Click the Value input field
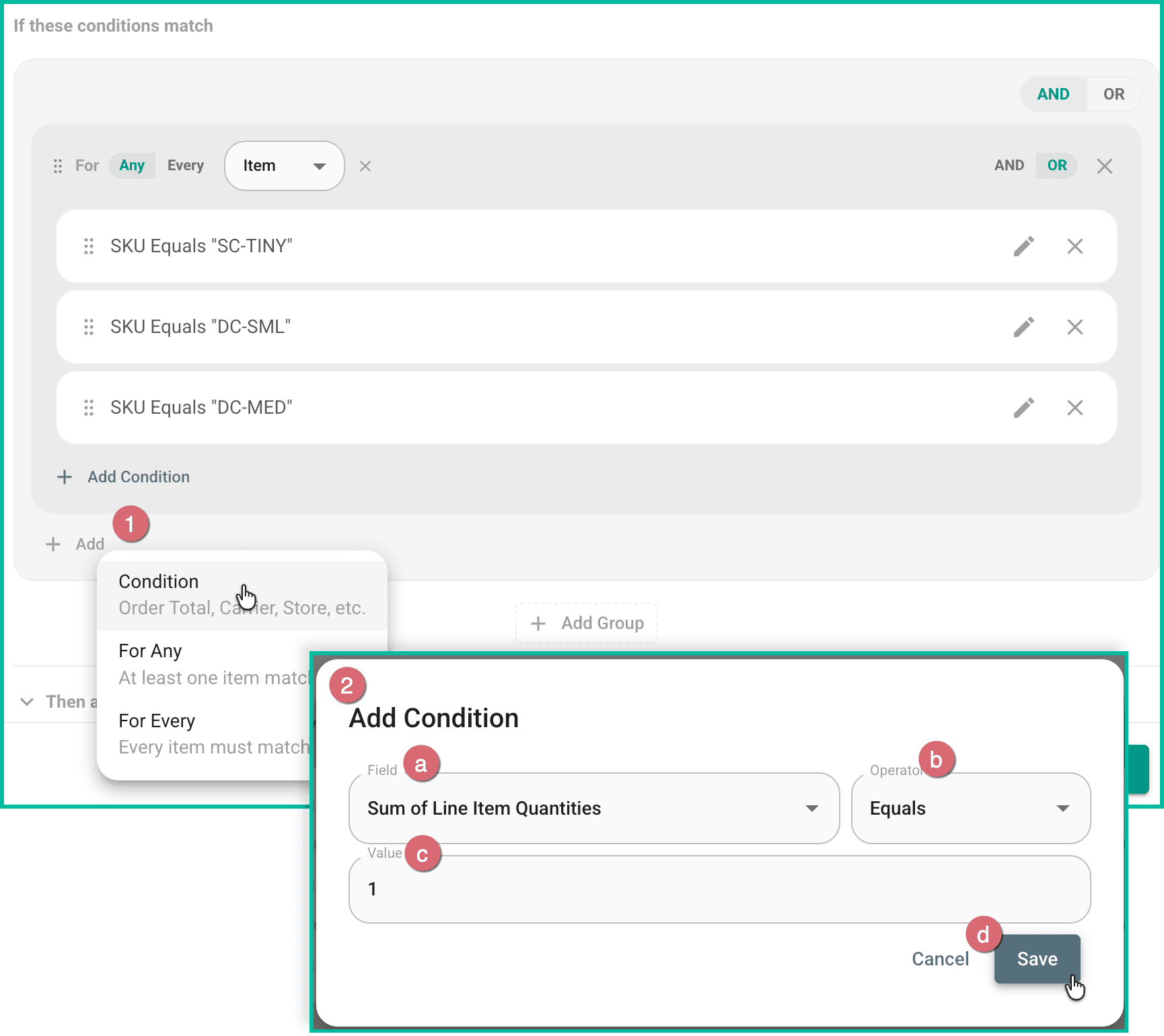1164x1036 pixels. coord(719,889)
